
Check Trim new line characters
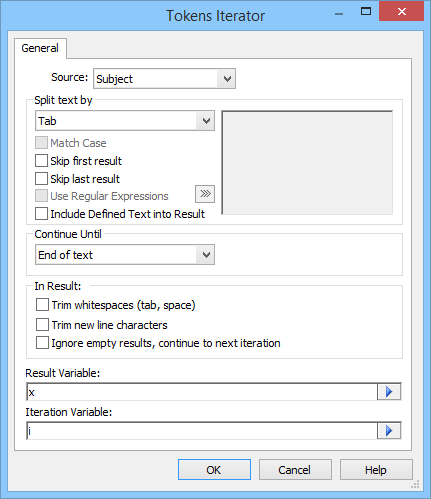pyautogui.click(x=42, y=324)
